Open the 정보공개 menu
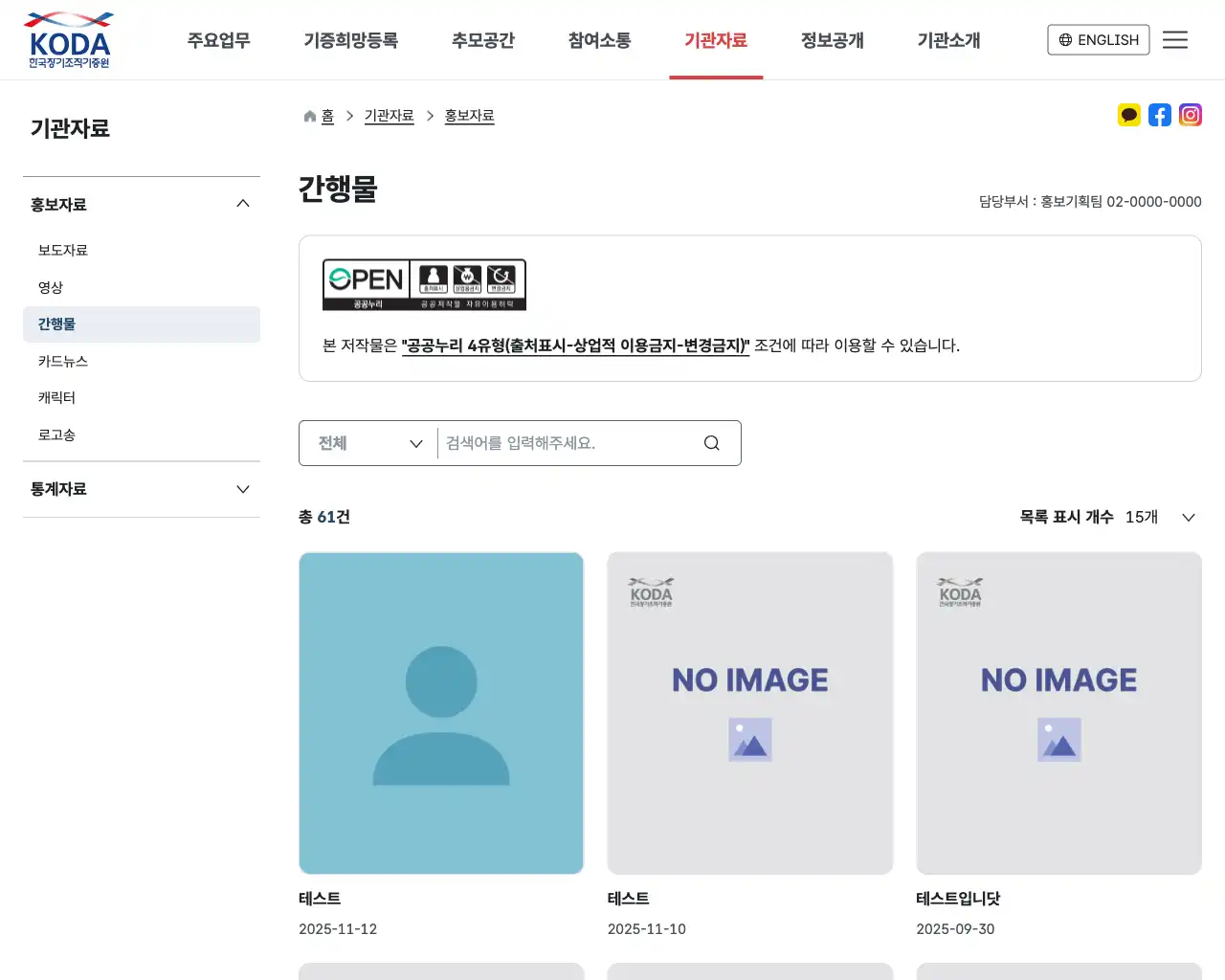 [x=832, y=40]
